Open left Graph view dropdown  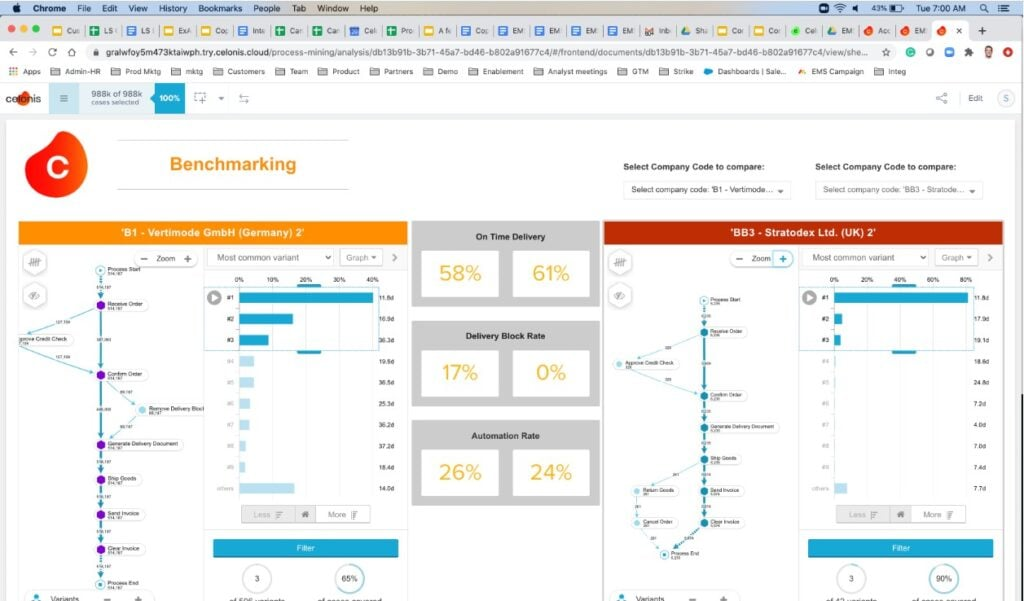tap(361, 257)
